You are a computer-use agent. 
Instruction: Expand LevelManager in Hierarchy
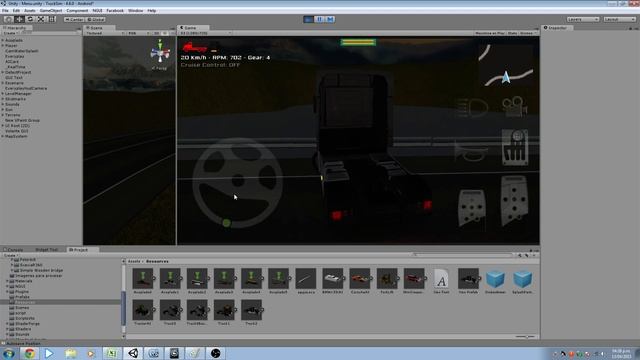point(3,93)
